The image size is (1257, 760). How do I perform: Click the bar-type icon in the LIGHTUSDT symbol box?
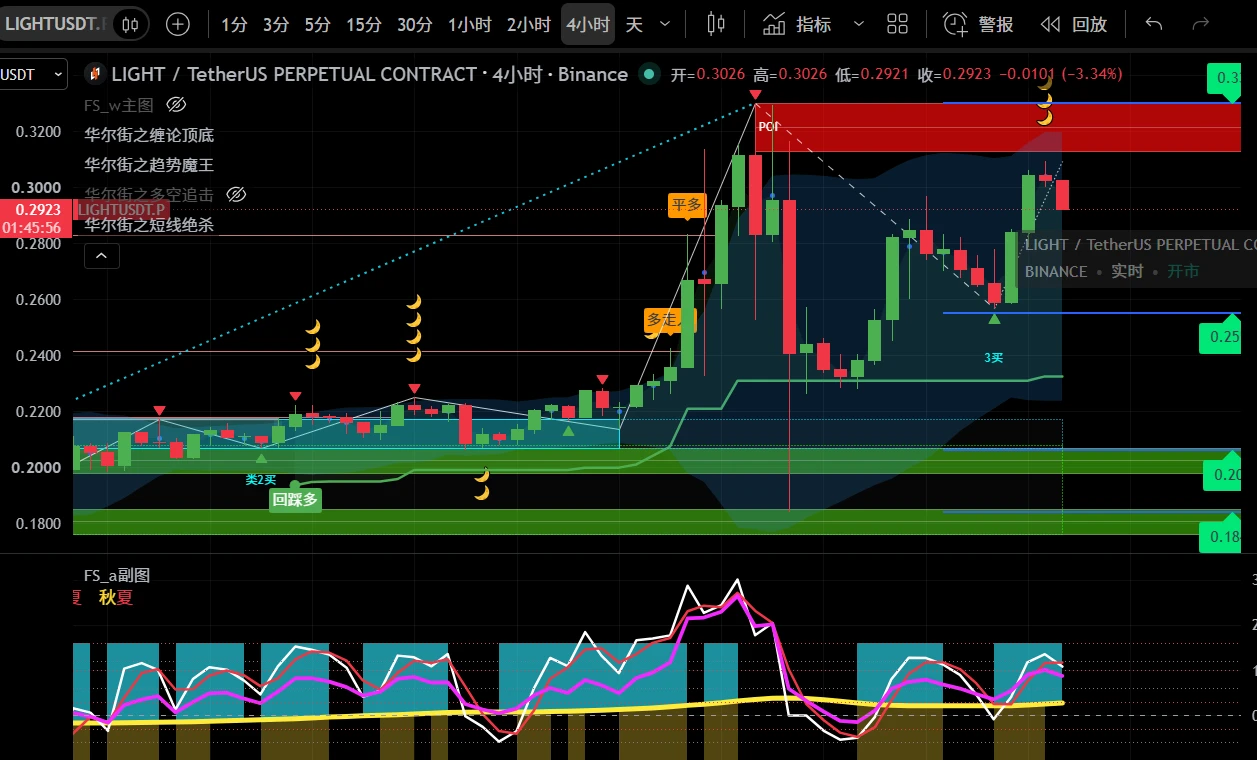coord(129,24)
